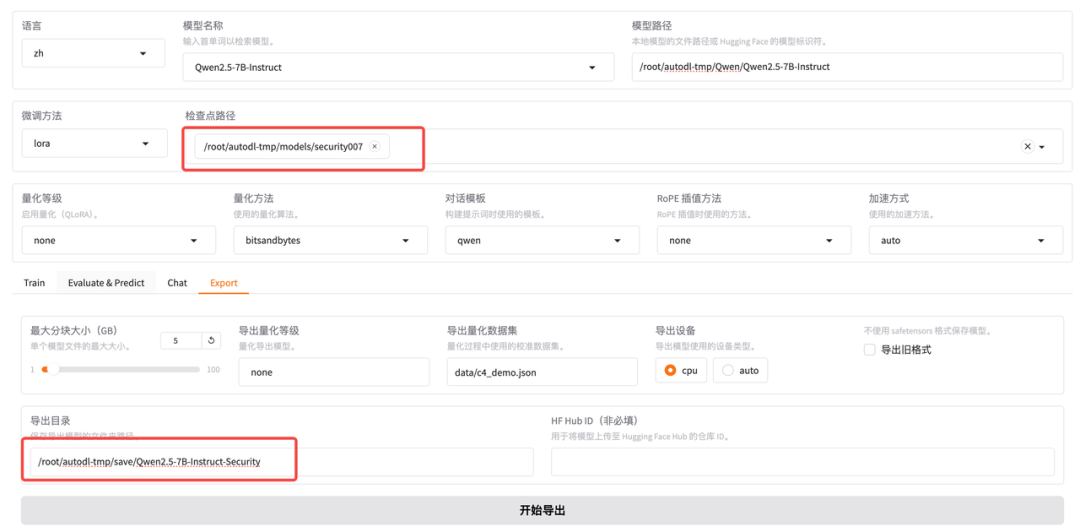Click the 导出设备 label
1080x532 pixels.
(x=676, y=331)
